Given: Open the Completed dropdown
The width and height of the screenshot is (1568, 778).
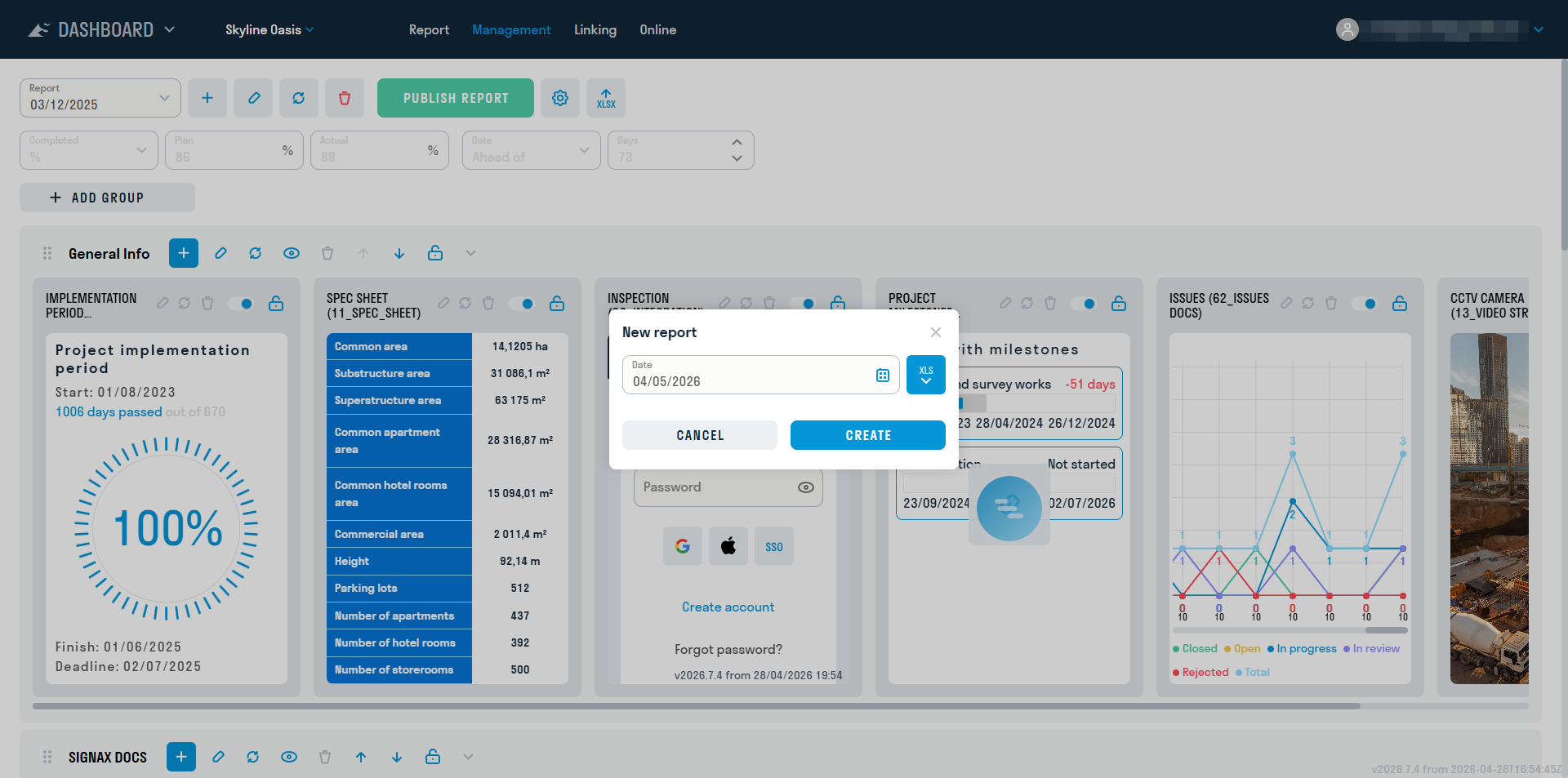Looking at the screenshot, I should (x=89, y=150).
